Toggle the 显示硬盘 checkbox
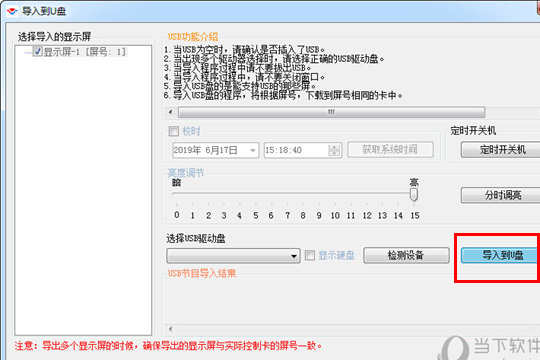 [x=310, y=255]
